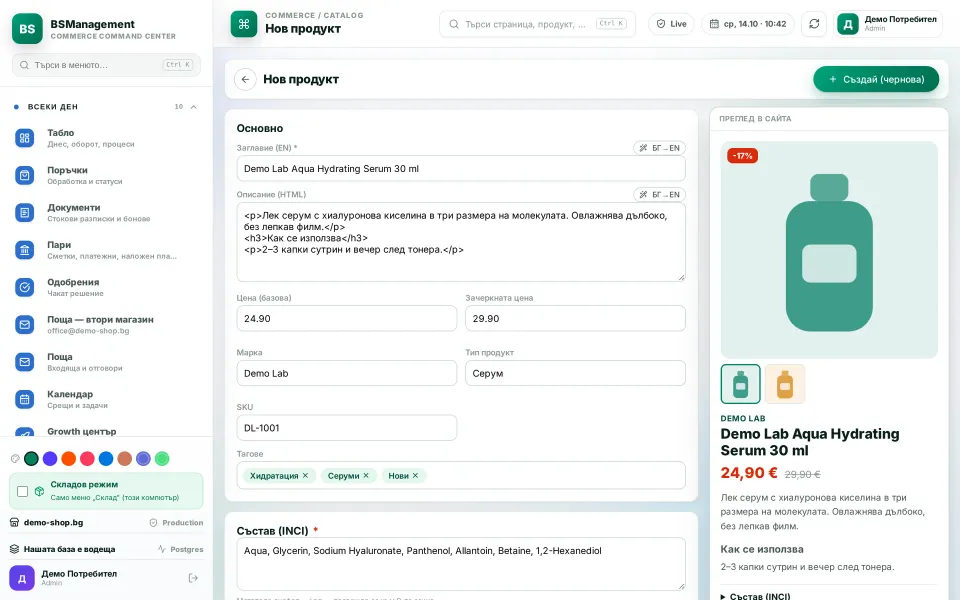Image resolution: width=960 pixels, height=600 pixels.
Task: Click the shop icon beside demo-shop.bg
Action: (15, 522)
